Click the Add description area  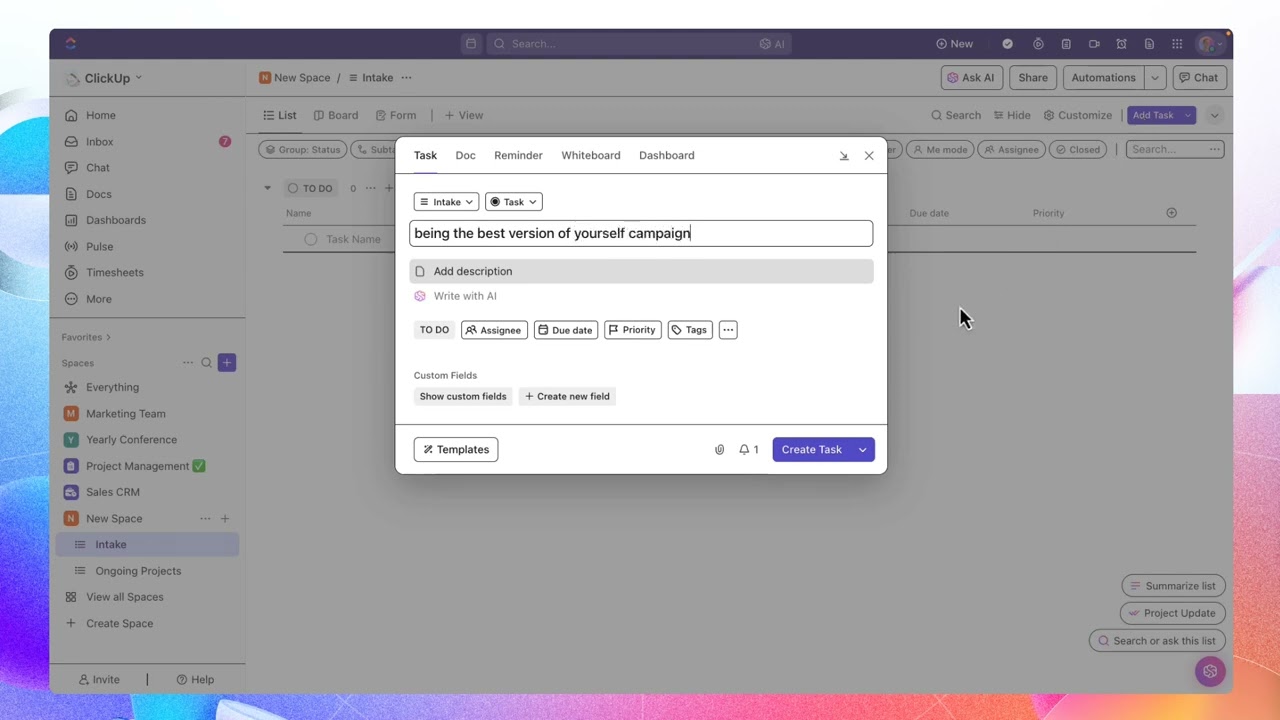[641, 272]
